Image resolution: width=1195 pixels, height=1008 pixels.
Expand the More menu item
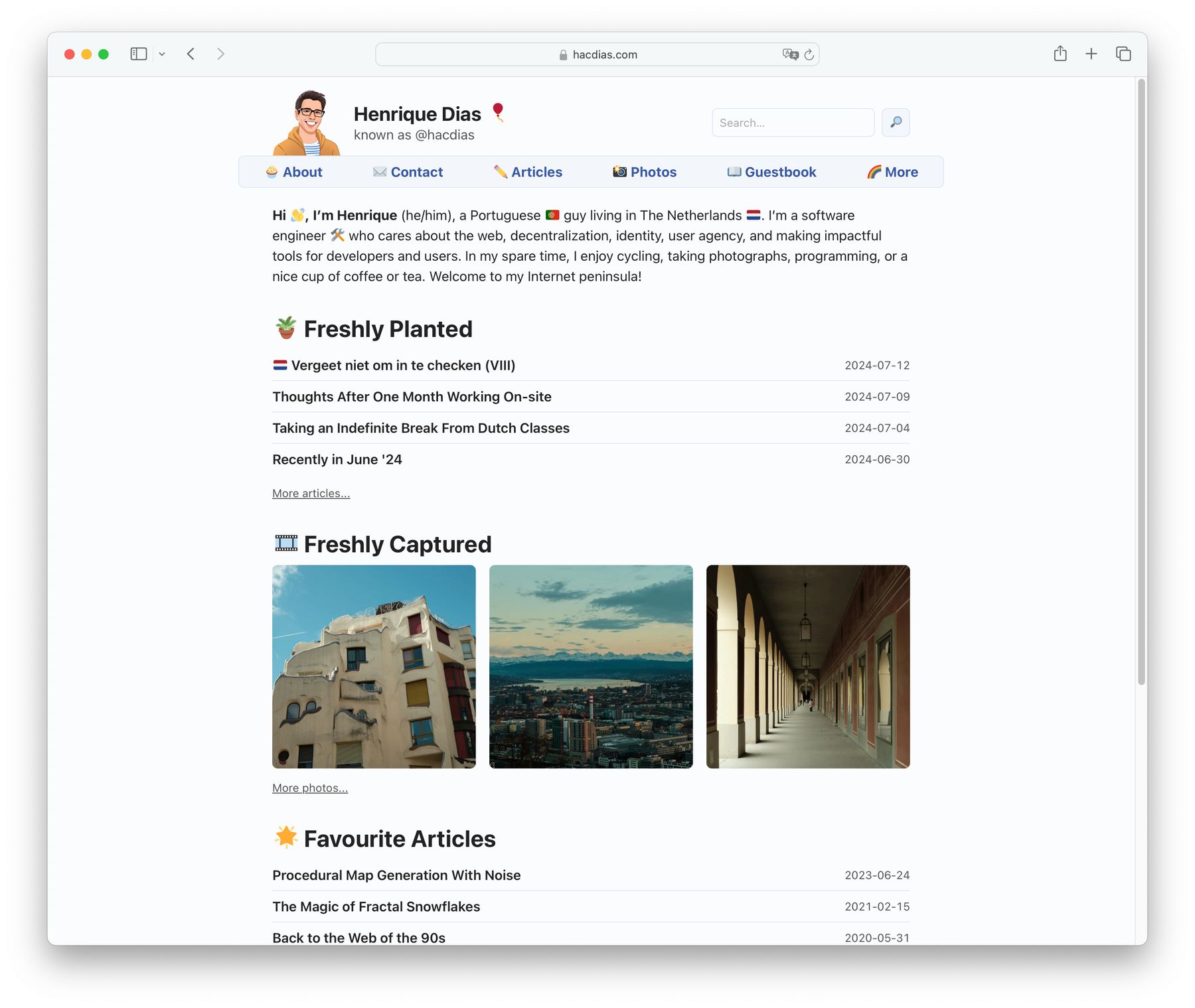(892, 172)
